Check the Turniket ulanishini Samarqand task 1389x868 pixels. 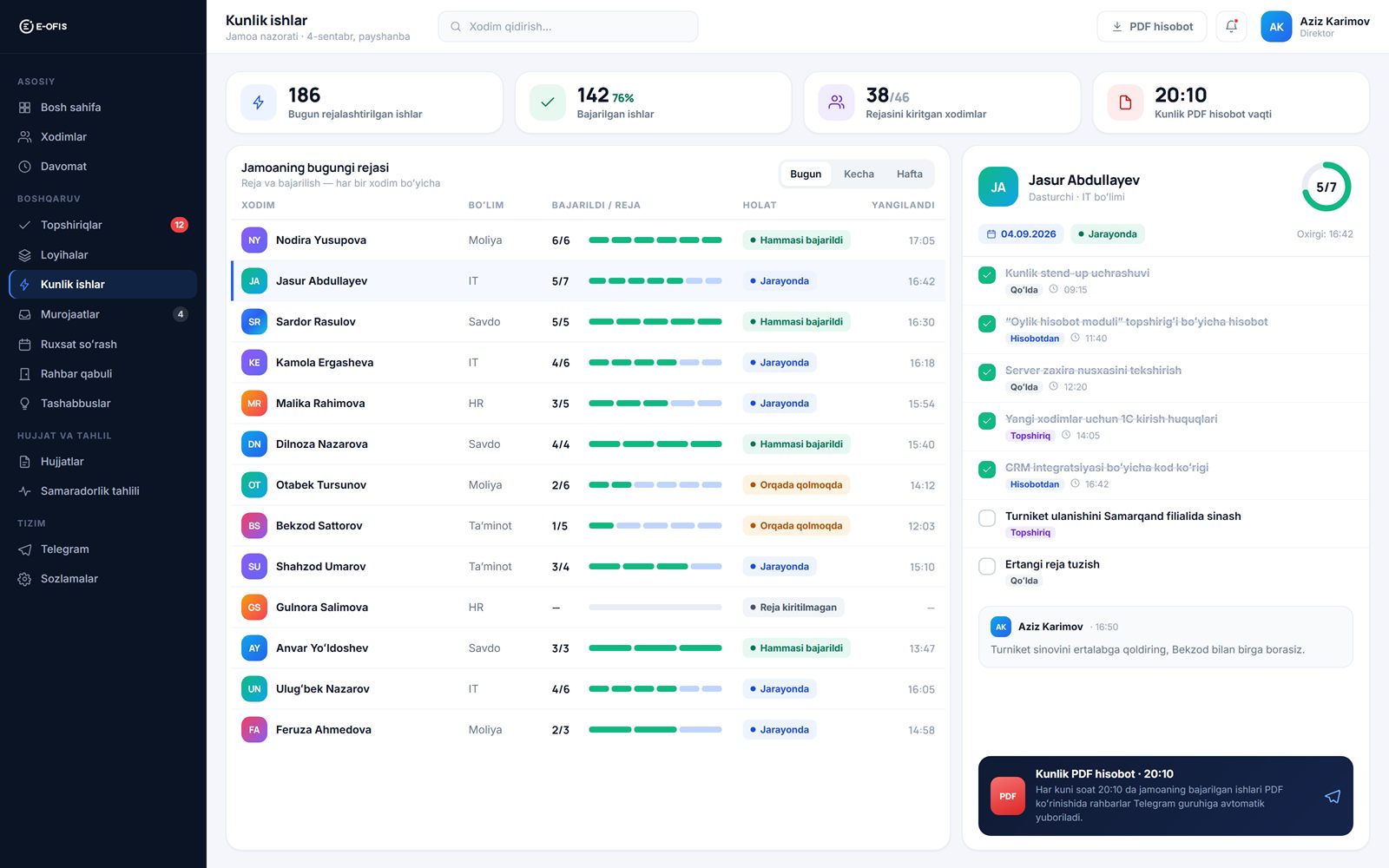pos(987,518)
